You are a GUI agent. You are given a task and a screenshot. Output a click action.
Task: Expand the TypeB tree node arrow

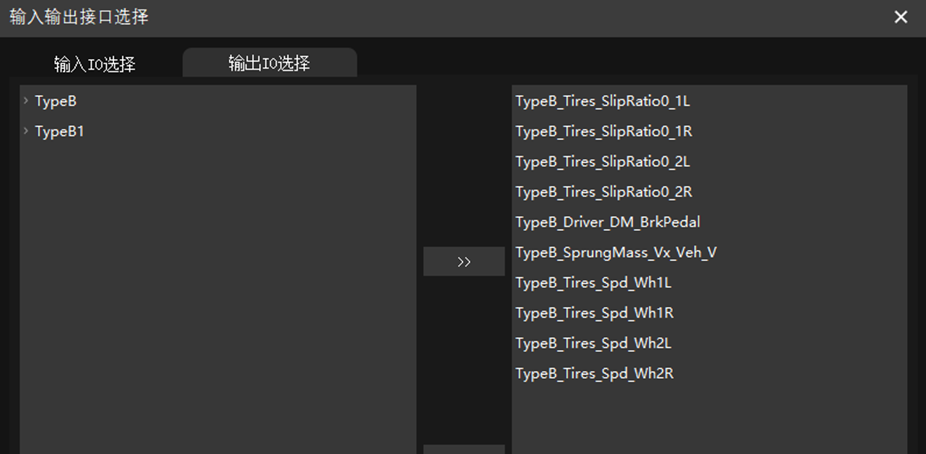pos(26,101)
